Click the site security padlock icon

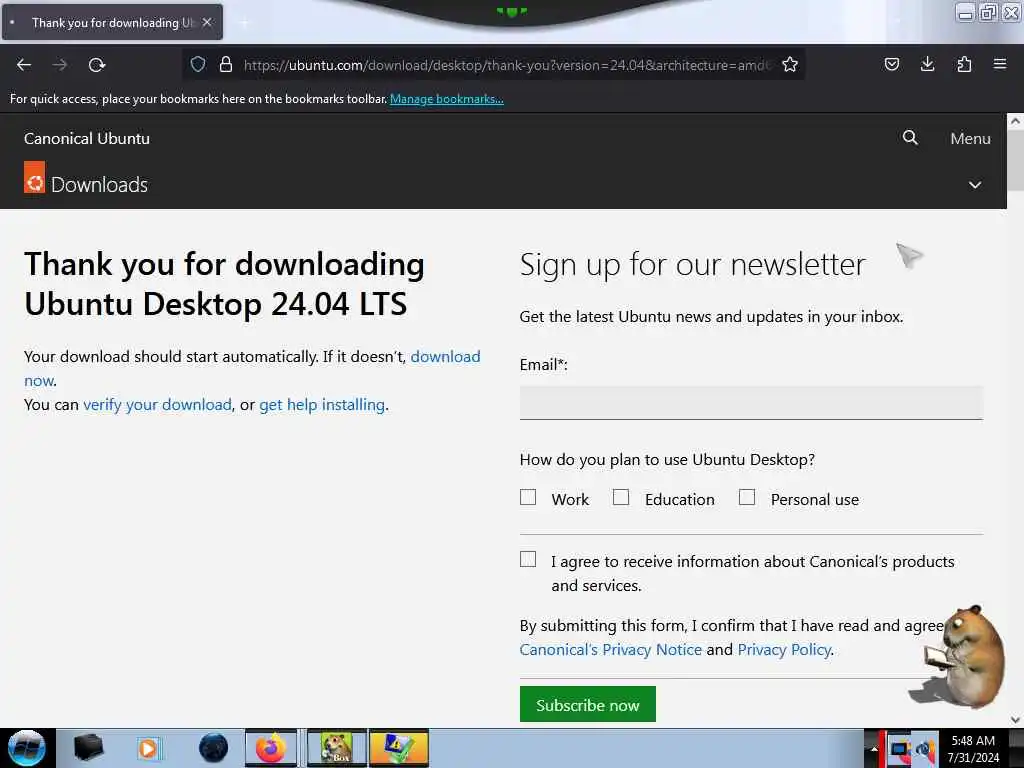(226, 64)
